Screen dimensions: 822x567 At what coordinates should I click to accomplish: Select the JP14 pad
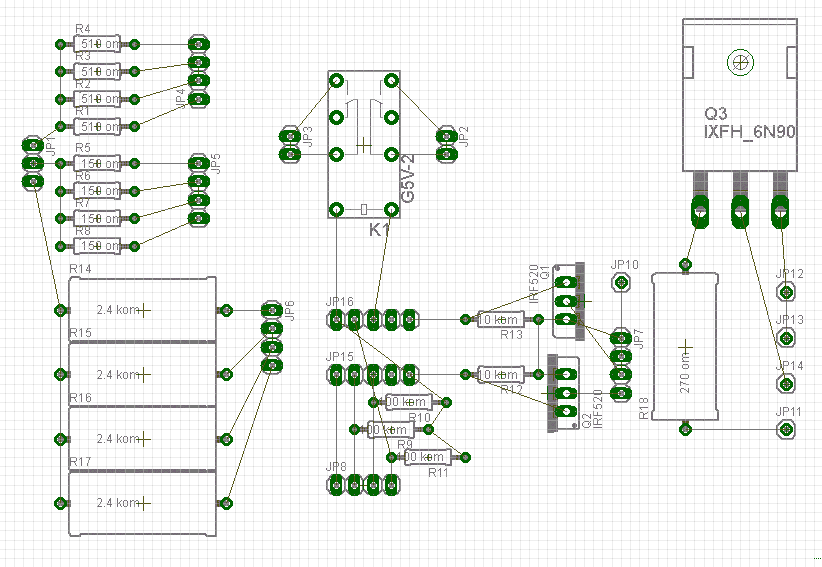[x=786, y=384]
